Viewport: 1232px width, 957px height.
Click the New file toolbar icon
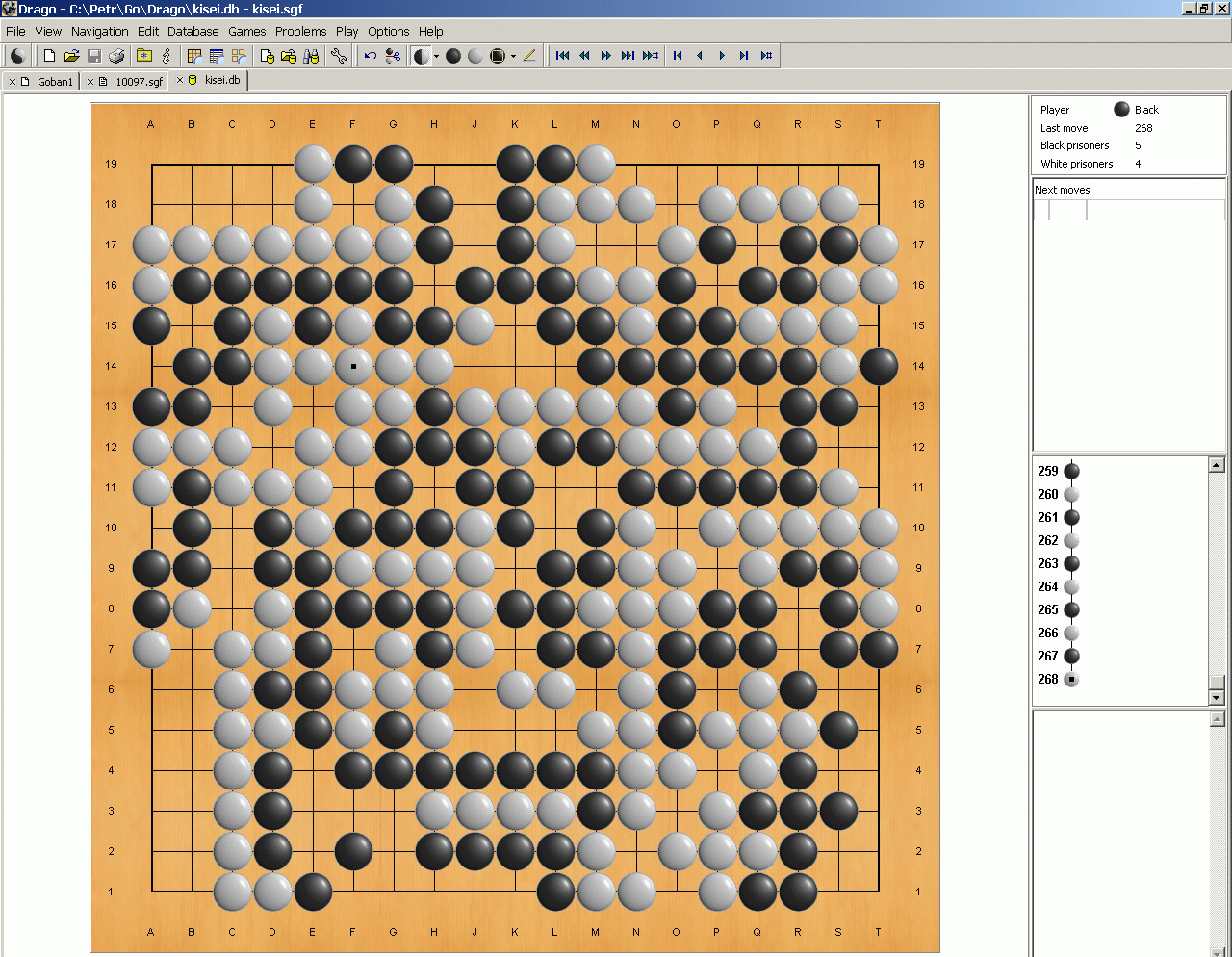49,56
